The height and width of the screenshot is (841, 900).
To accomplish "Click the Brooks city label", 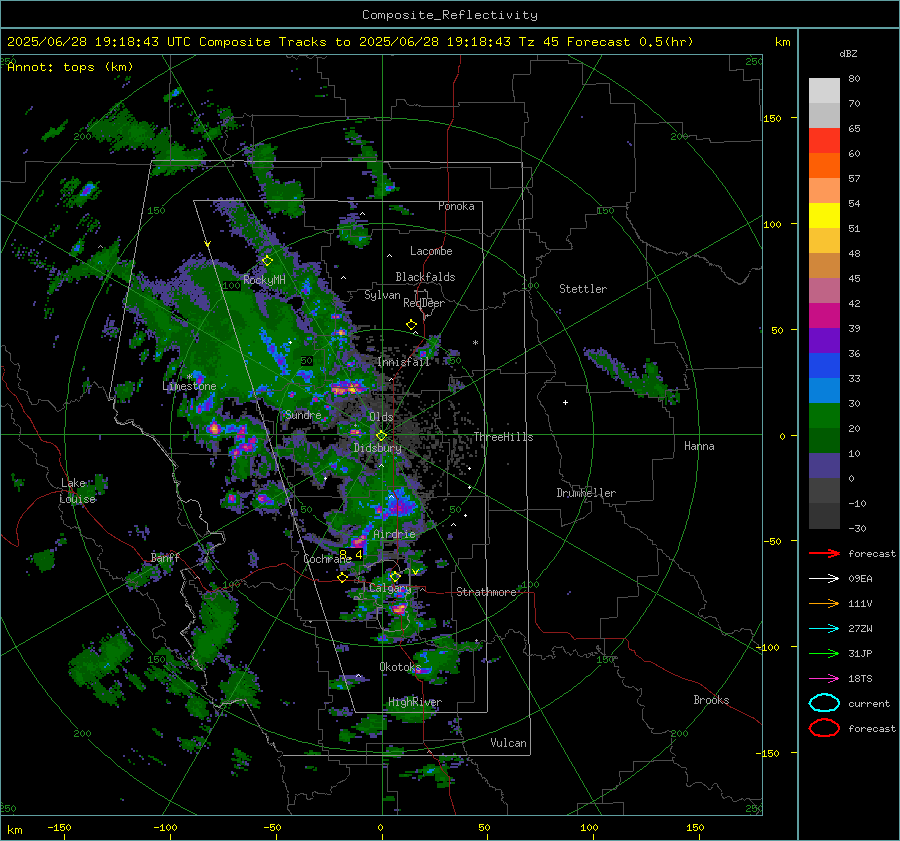I will click(711, 700).
